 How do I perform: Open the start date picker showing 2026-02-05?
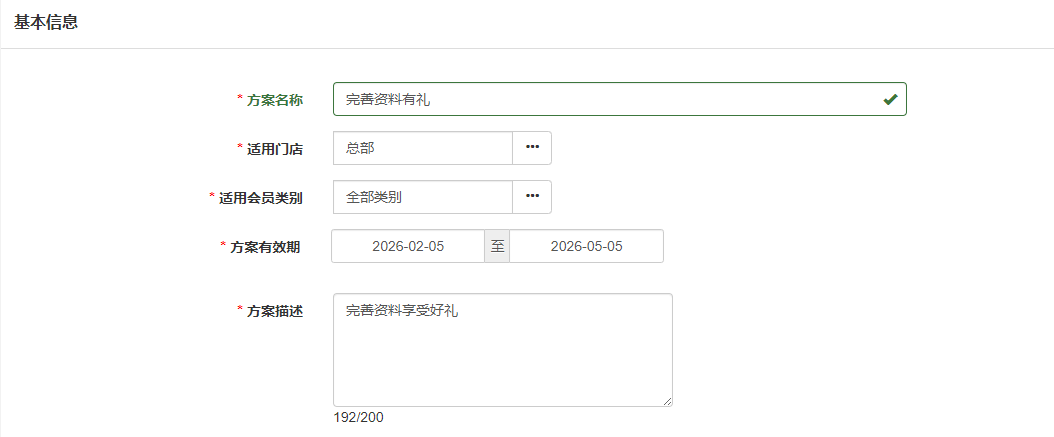tap(408, 246)
